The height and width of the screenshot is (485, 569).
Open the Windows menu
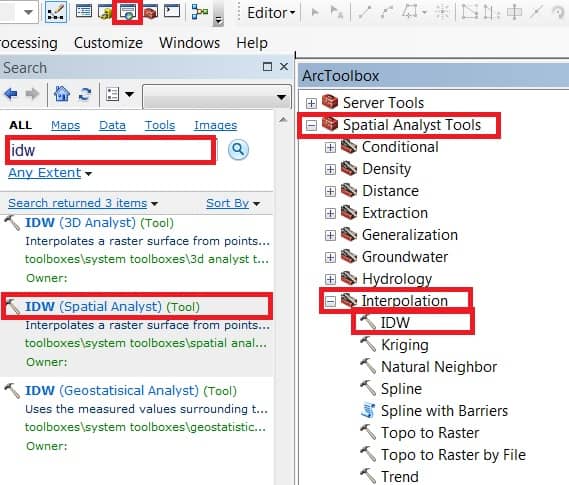tap(189, 43)
